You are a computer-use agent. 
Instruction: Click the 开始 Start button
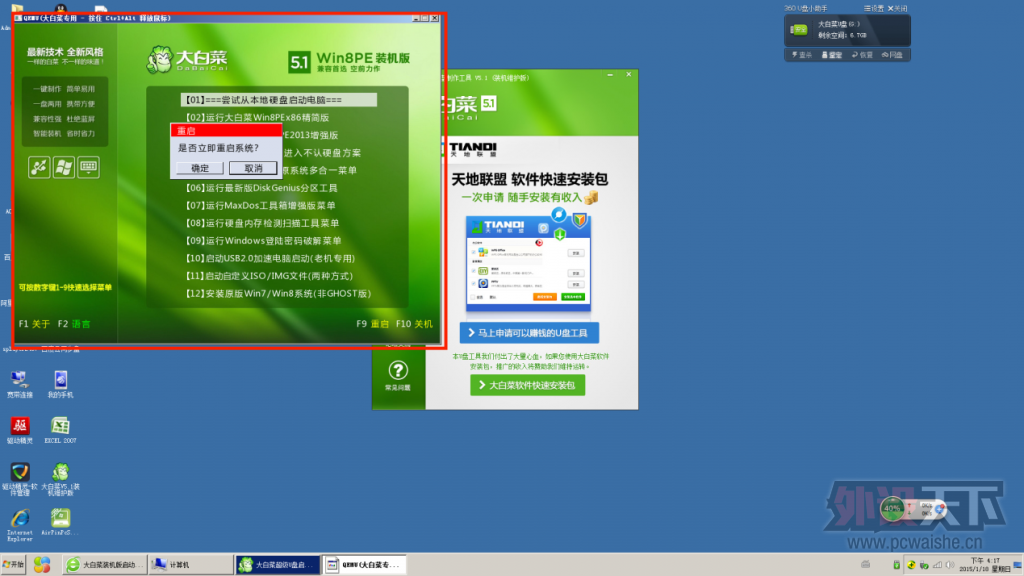pyautogui.click(x=13, y=565)
